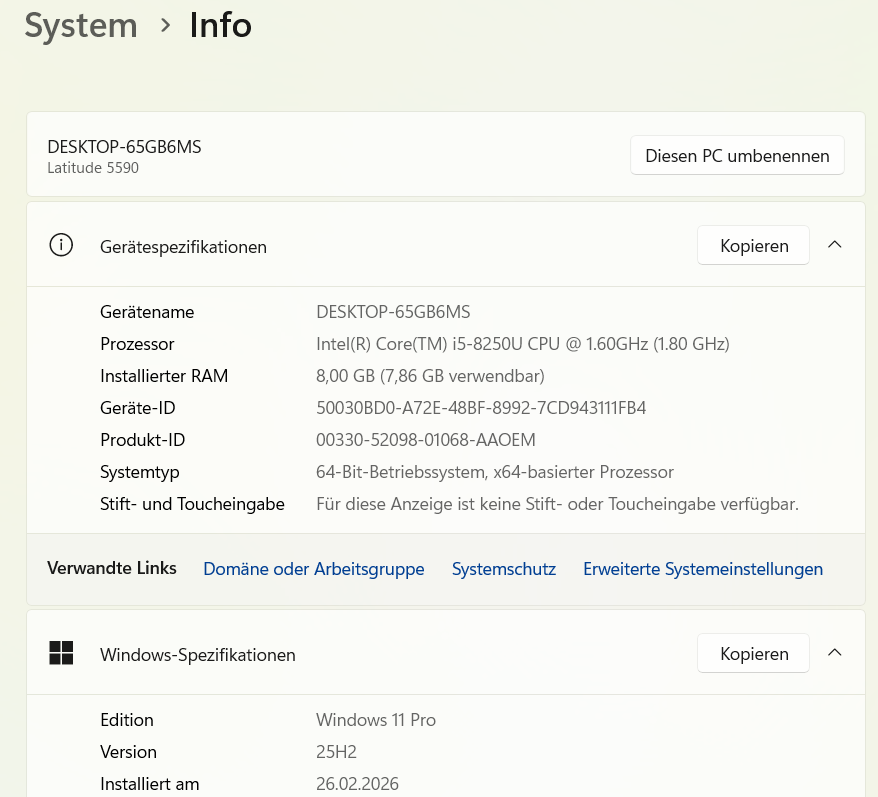Select the 'Windows 11 Pro' edition value

click(x=376, y=720)
